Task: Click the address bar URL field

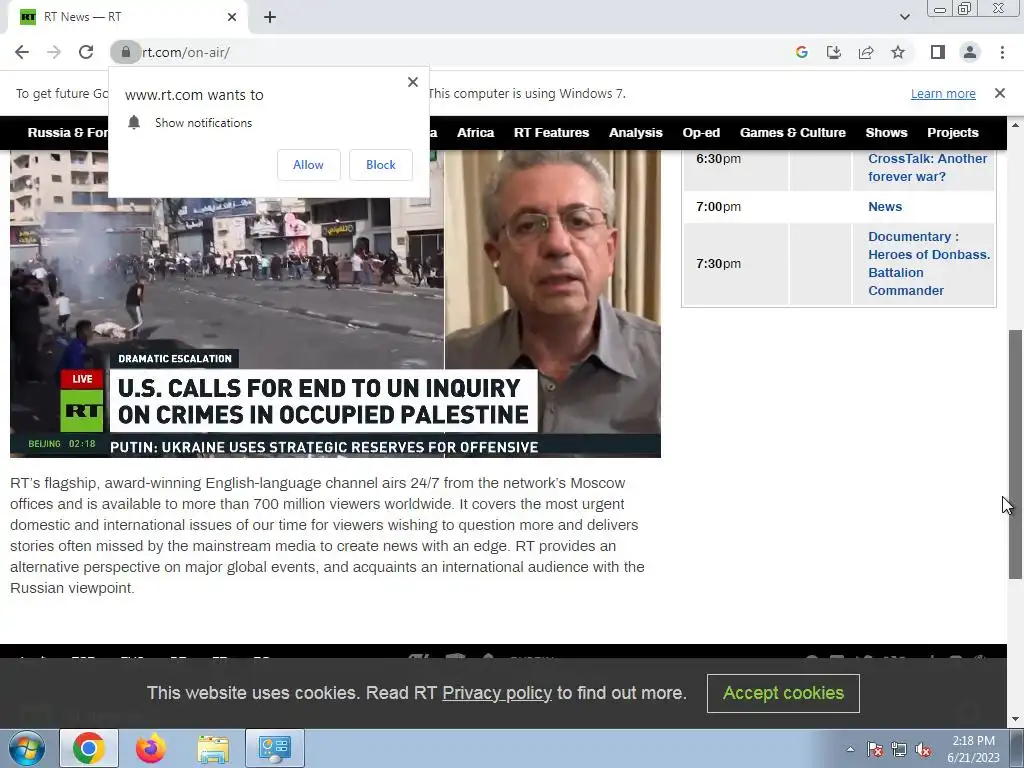Action: click(457, 52)
